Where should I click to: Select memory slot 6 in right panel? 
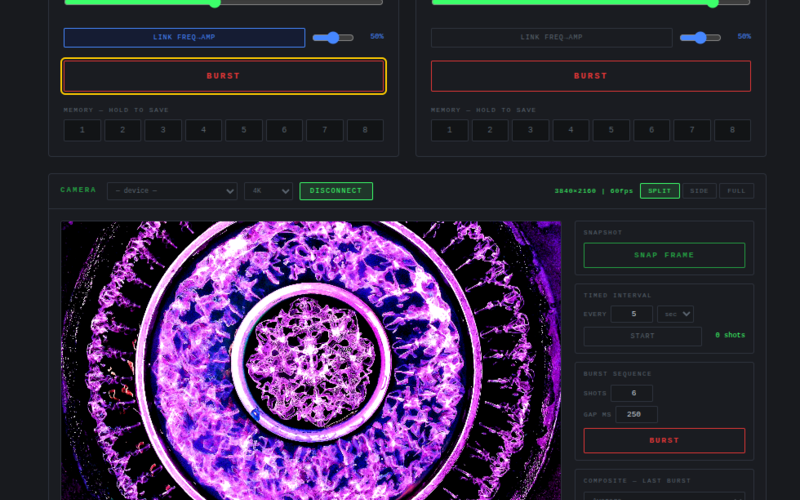pyautogui.click(x=652, y=130)
